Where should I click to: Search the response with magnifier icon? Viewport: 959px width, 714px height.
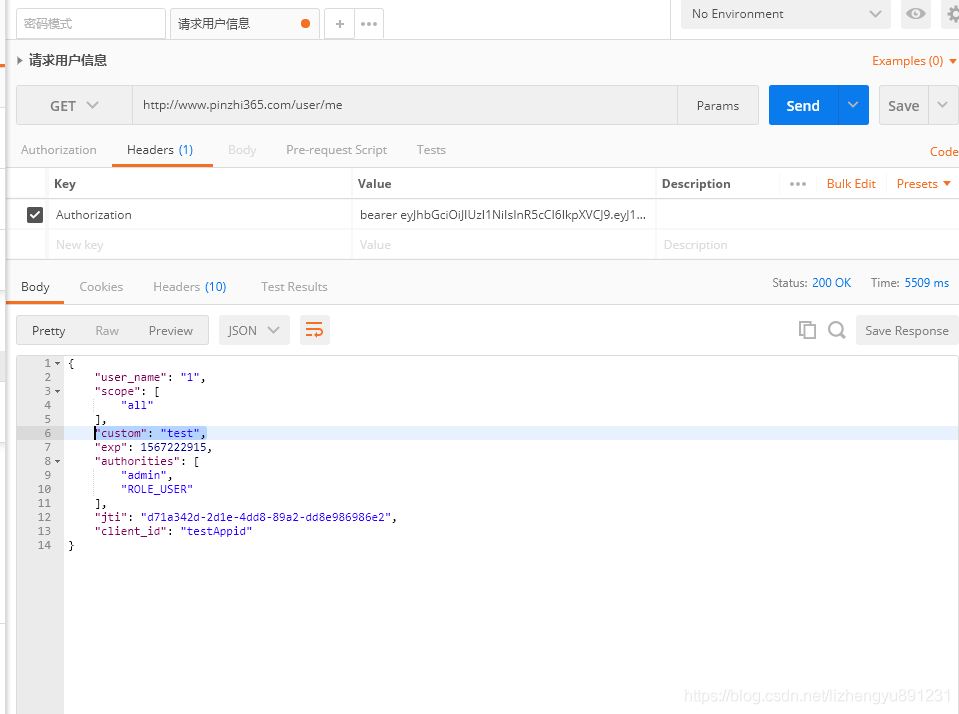pos(837,330)
